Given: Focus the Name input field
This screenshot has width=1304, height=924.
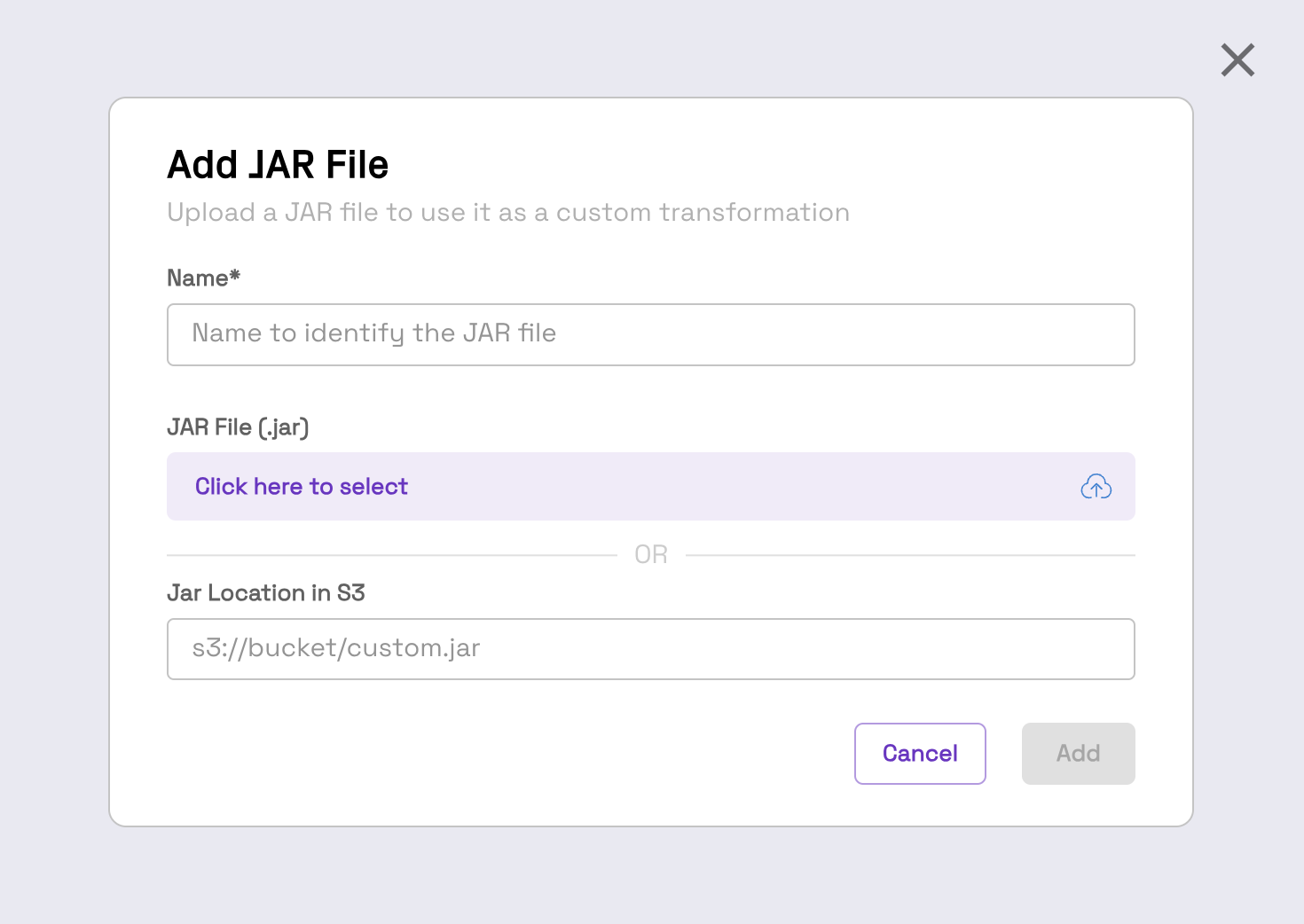Looking at the screenshot, I should click(x=651, y=334).
